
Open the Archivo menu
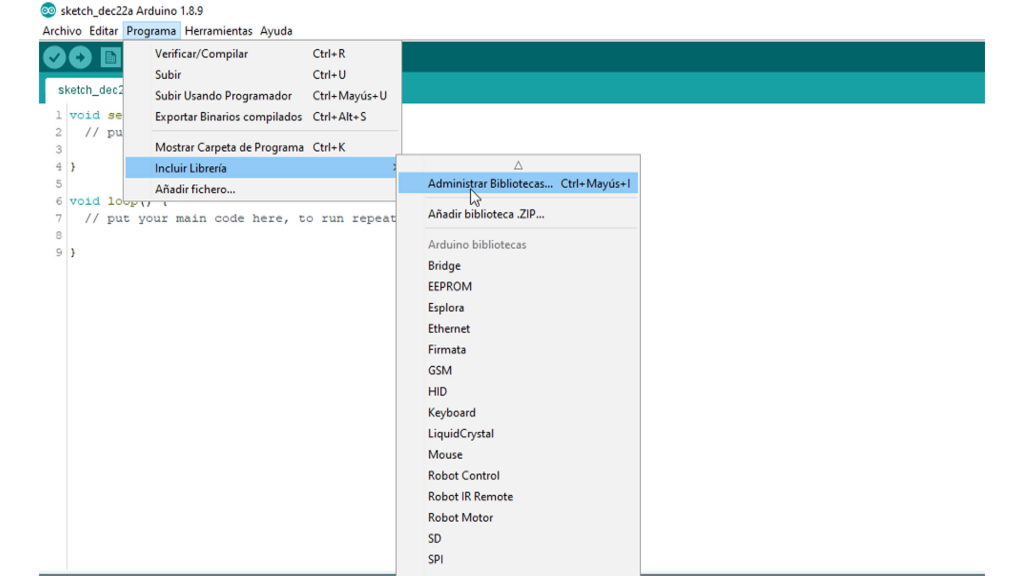coord(62,31)
